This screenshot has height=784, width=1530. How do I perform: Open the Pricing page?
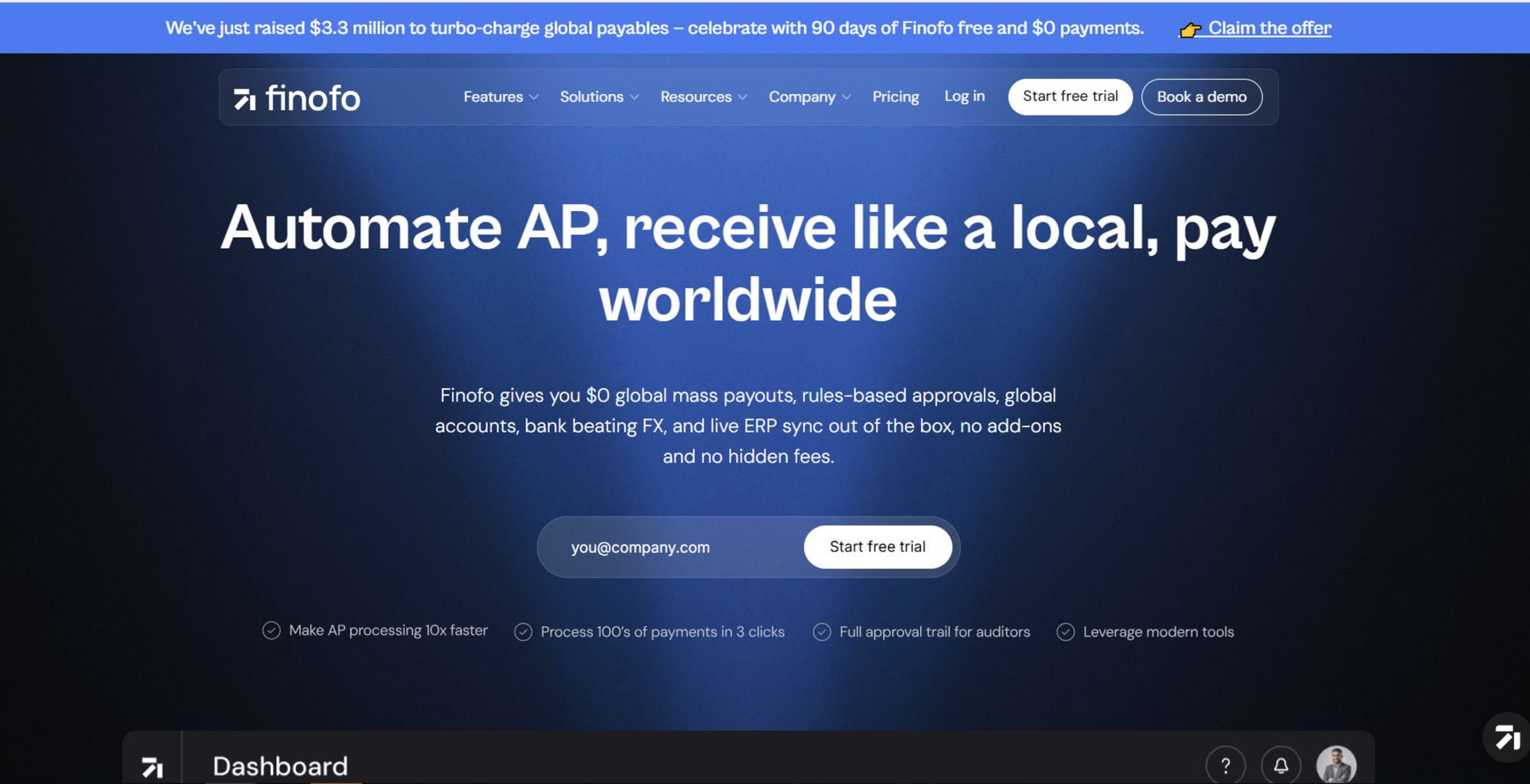(x=896, y=97)
